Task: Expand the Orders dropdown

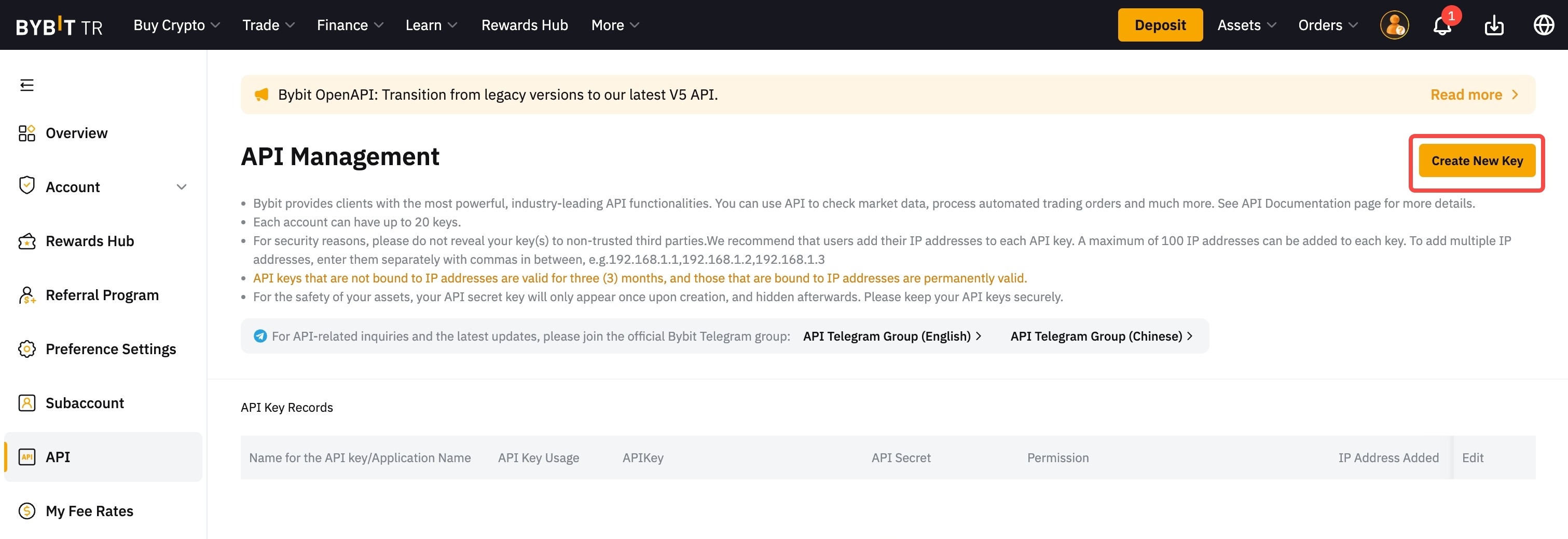Action: coord(1328,25)
